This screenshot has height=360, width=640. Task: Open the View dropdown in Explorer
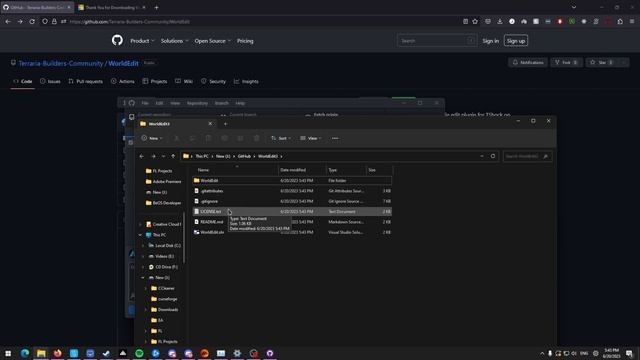coord(311,138)
